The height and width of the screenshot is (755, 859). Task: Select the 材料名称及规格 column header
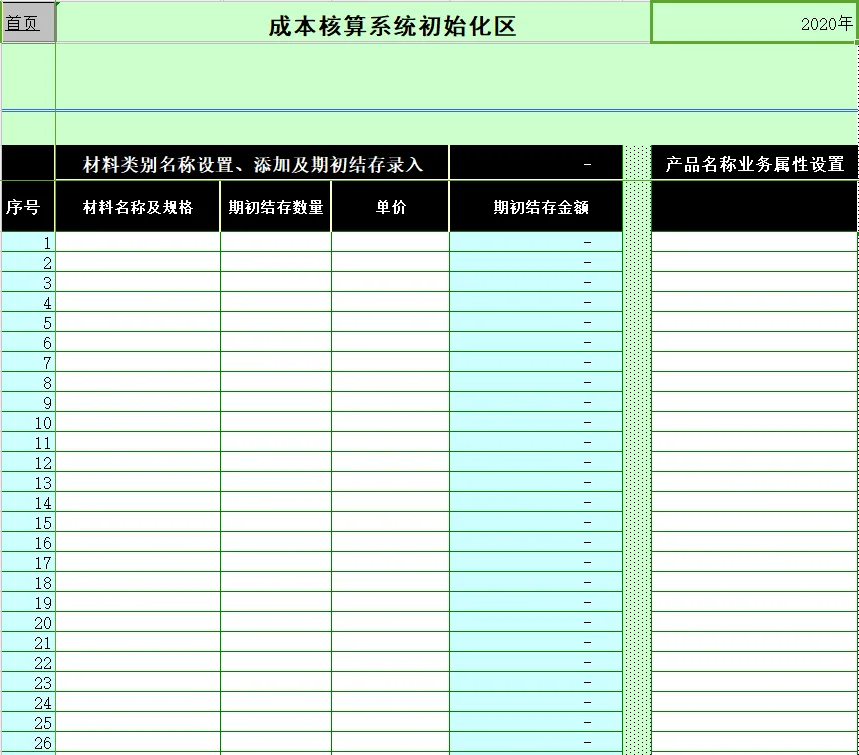138,207
